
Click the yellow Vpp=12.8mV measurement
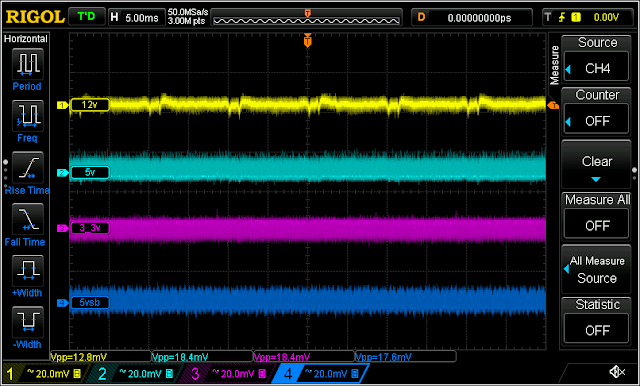pyautogui.click(x=78, y=357)
